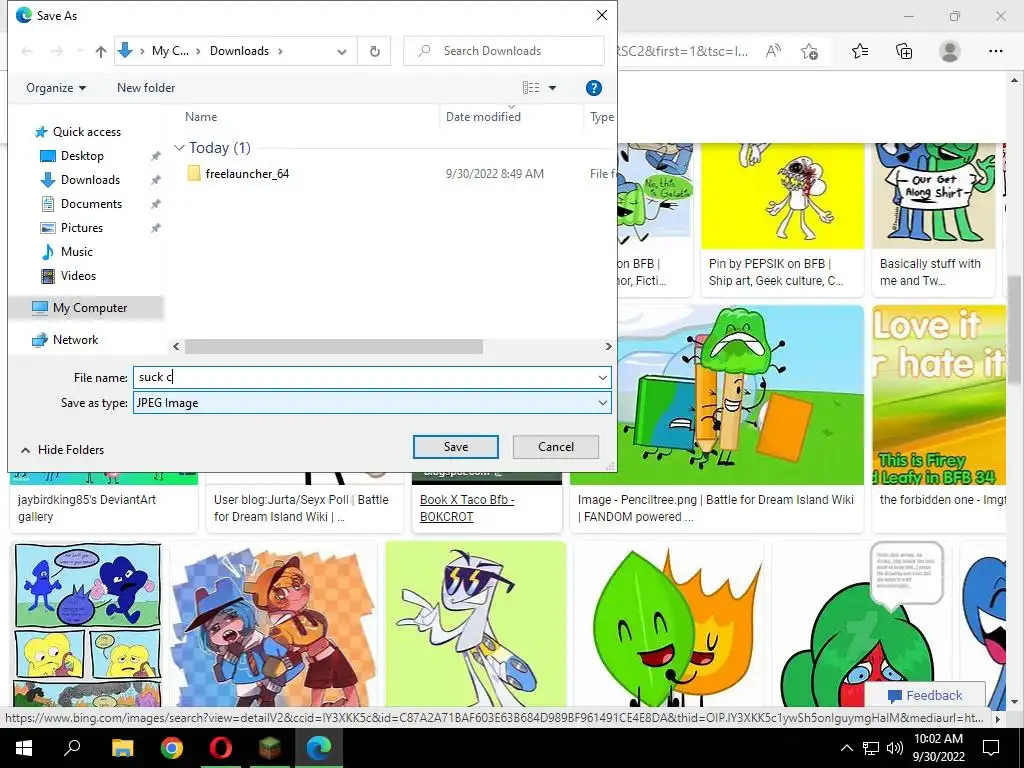This screenshot has height=768, width=1024.
Task: Open Our Get Along Shirt thumbnail
Action: (x=934, y=196)
